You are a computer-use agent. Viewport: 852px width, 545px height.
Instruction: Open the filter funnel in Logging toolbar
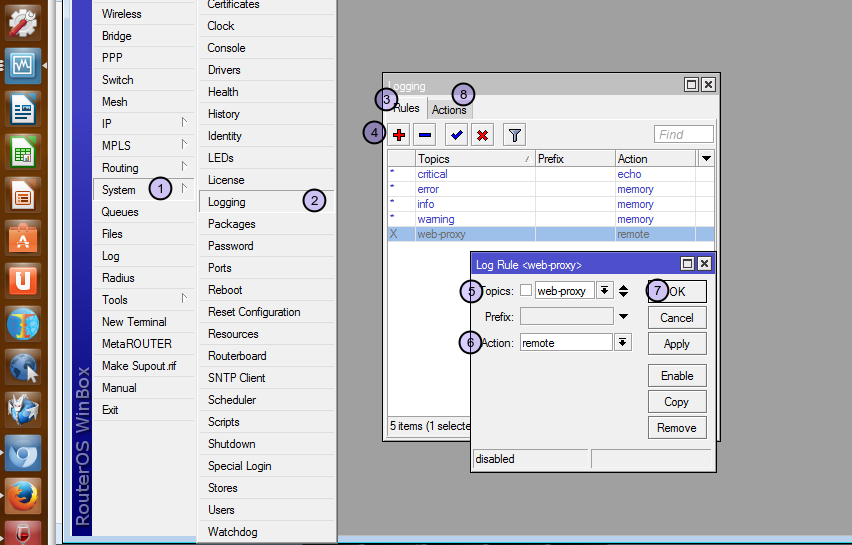(514, 135)
